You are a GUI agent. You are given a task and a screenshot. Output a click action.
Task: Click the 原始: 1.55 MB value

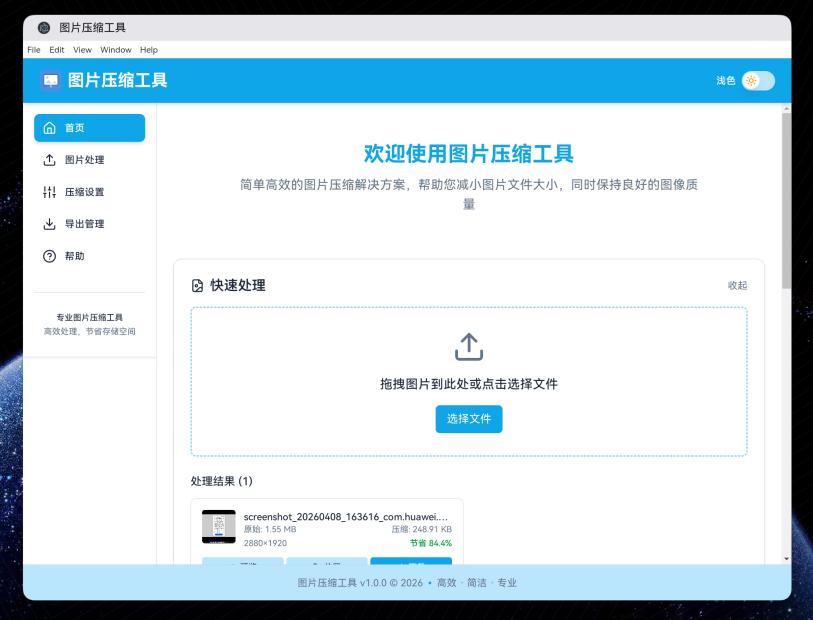[x=270, y=529]
